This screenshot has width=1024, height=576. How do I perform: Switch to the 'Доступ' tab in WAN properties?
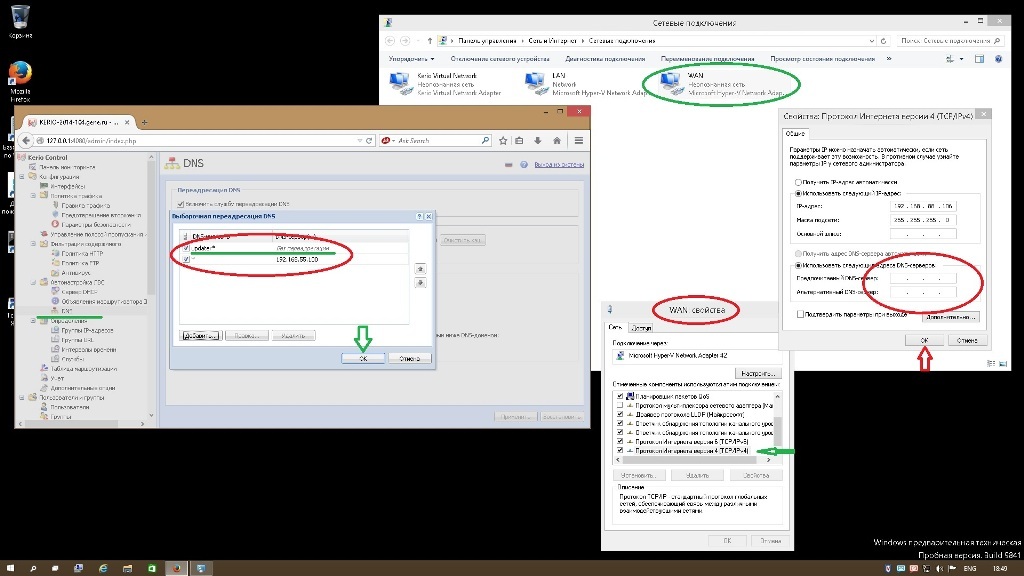641,327
